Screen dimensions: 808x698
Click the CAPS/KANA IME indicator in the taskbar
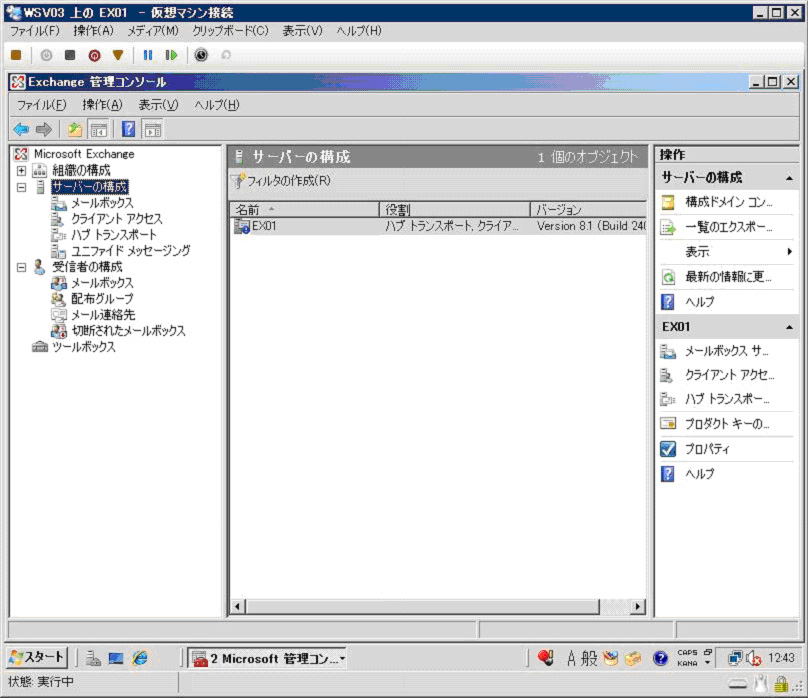click(x=686, y=657)
